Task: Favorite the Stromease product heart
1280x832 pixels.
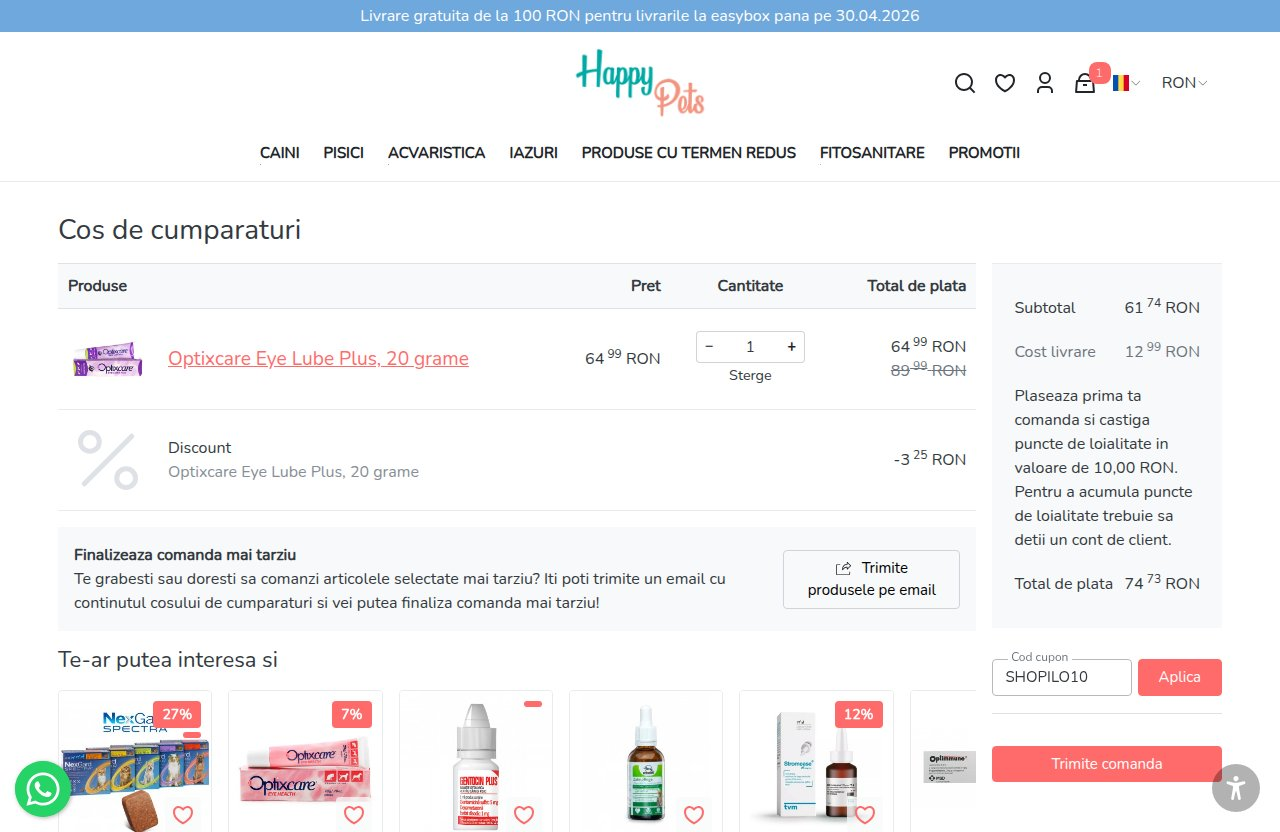Action: [865, 814]
